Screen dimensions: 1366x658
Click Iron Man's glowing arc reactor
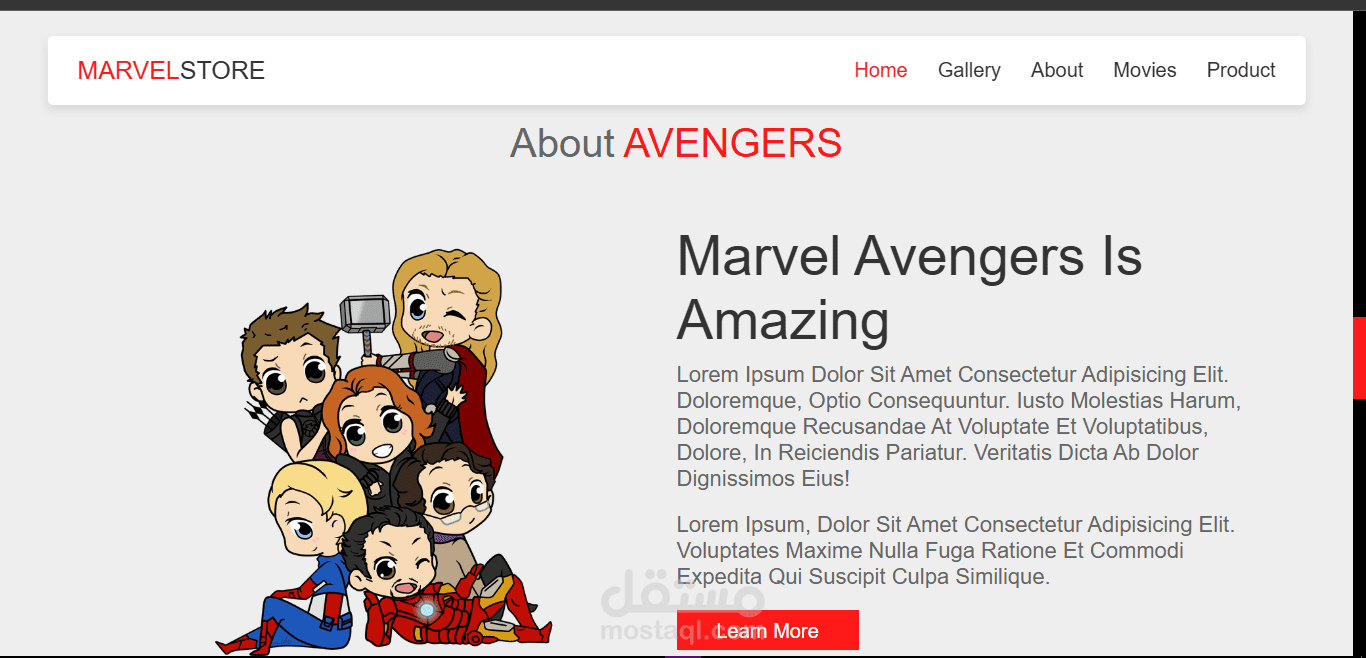click(x=427, y=609)
